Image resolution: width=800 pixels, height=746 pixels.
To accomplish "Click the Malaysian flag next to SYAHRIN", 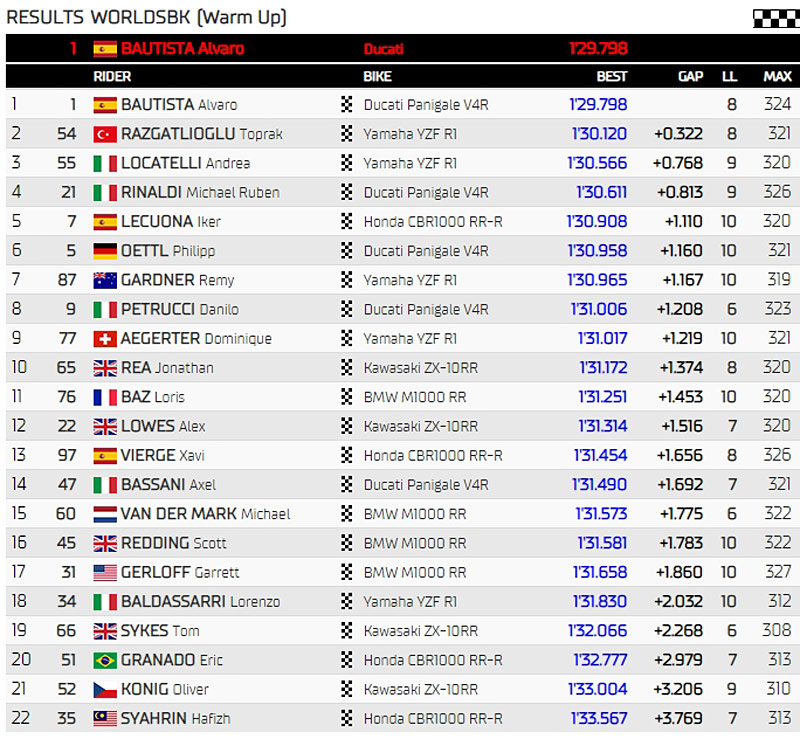I will pyautogui.click(x=105, y=718).
